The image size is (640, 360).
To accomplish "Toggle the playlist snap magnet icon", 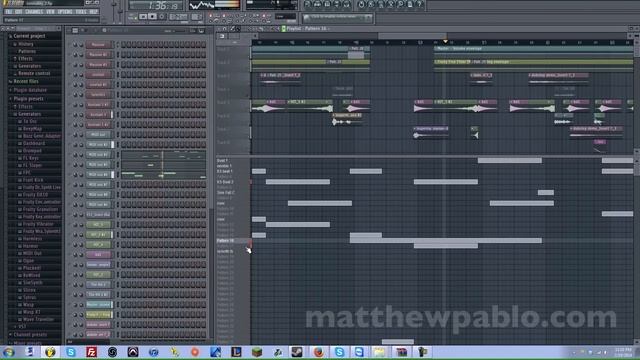I will tap(224, 29).
